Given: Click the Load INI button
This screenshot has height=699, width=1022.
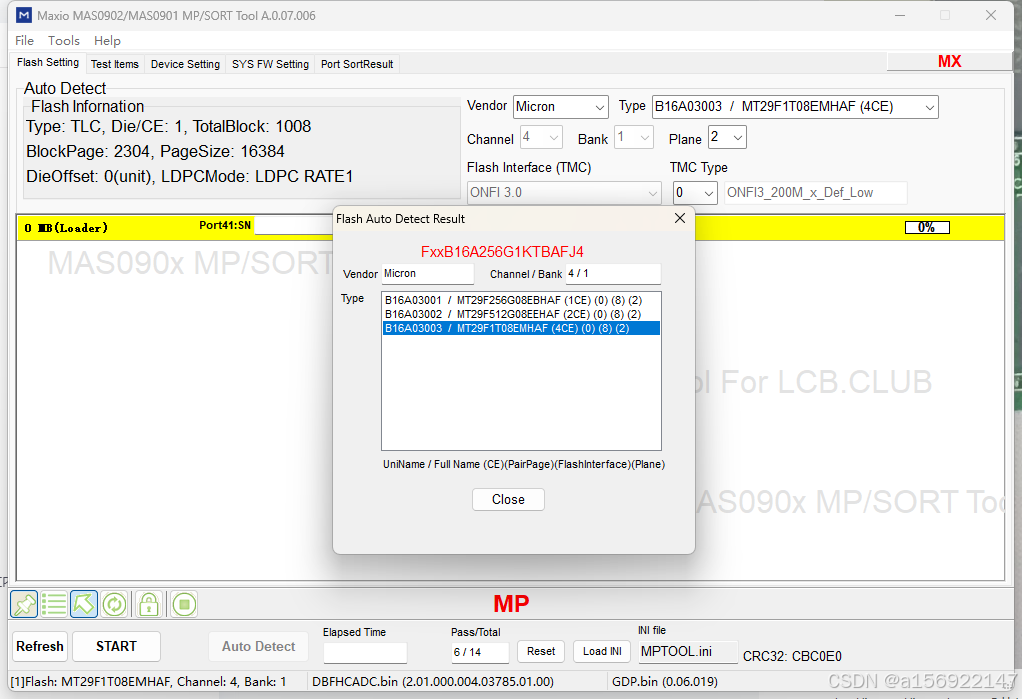Looking at the screenshot, I should (x=602, y=651).
